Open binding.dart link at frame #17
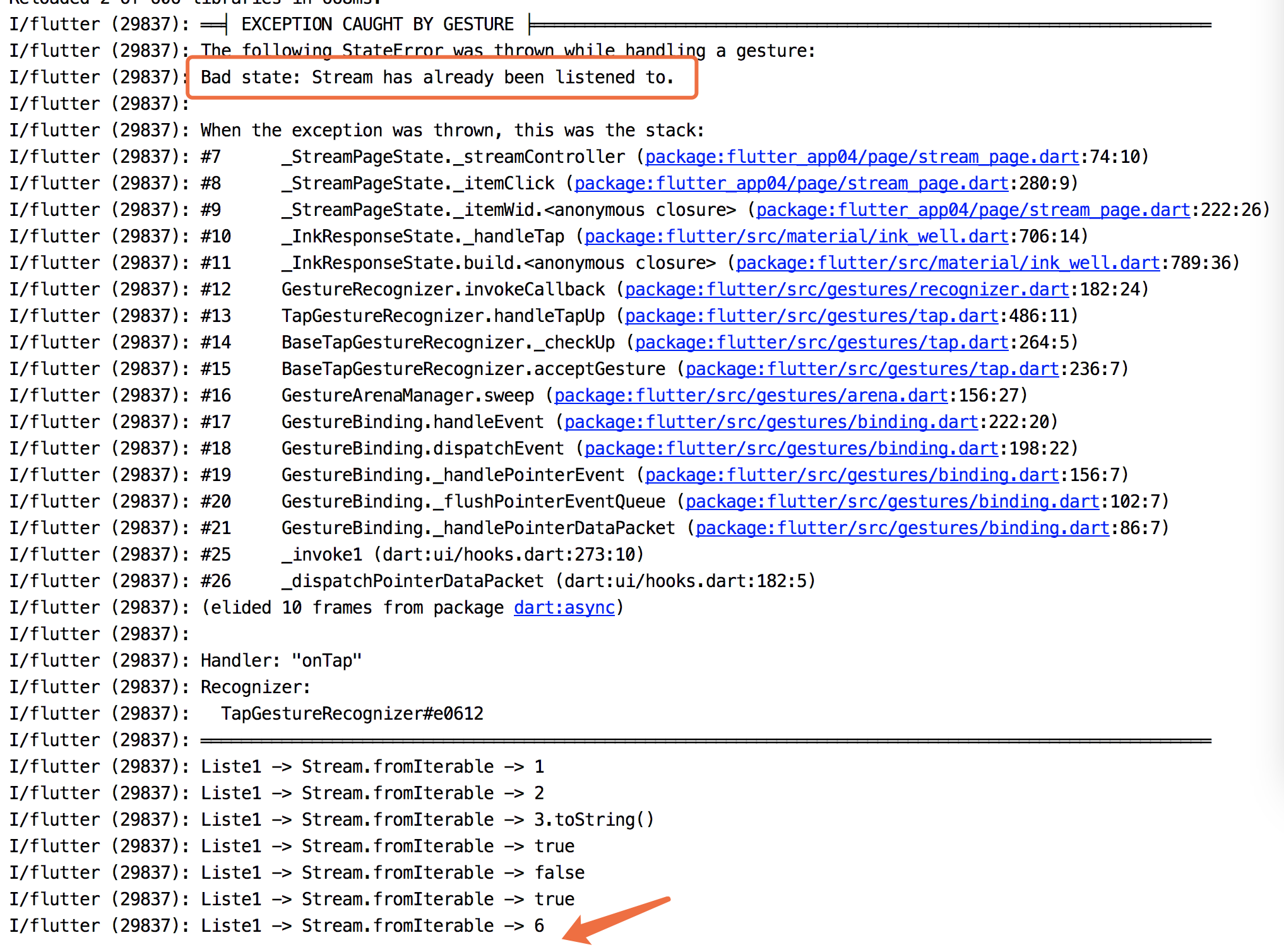 (x=771, y=422)
